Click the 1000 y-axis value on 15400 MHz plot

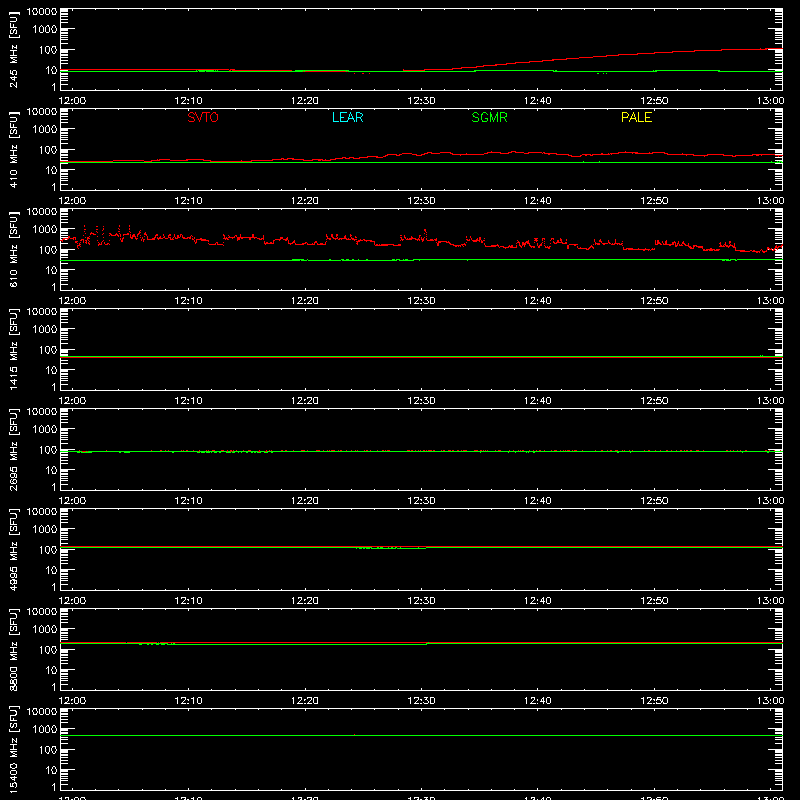click(x=45, y=729)
